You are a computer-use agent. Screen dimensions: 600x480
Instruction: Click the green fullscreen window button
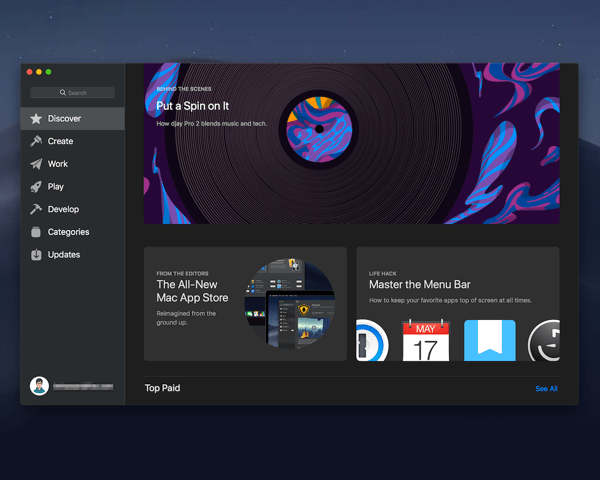point(49,72)
